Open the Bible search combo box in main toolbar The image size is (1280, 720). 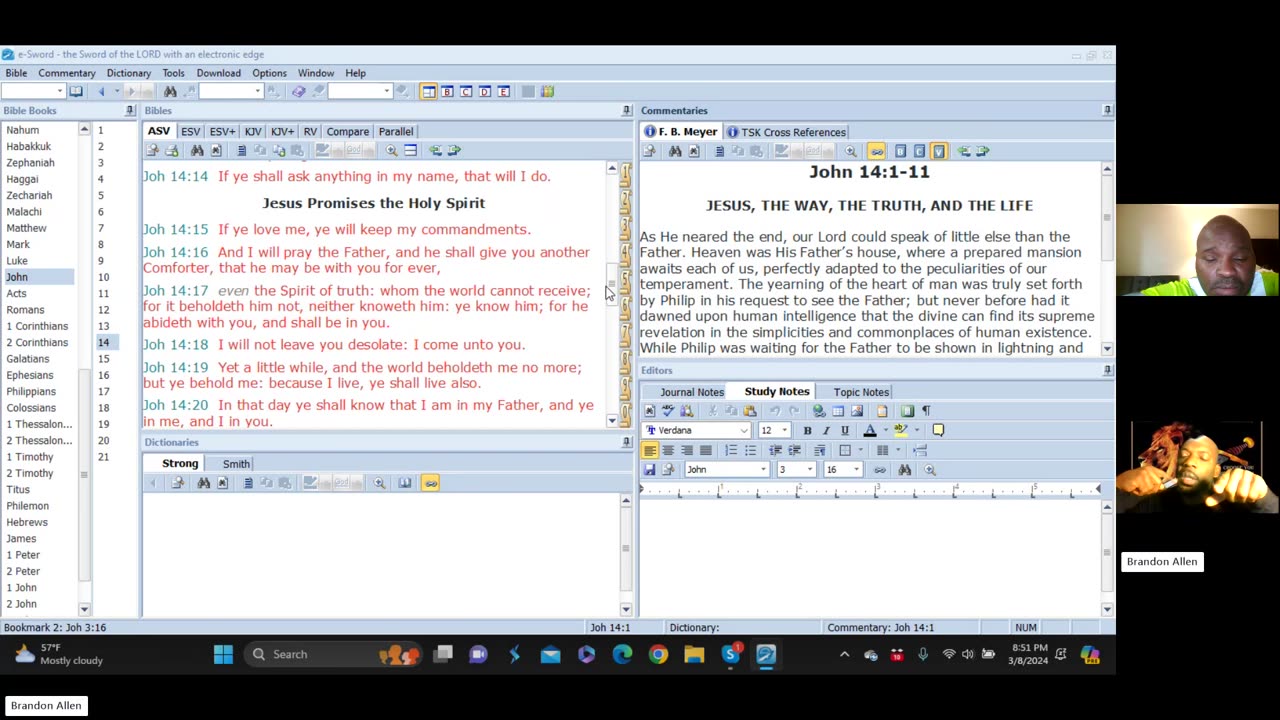tap(230, 91)
